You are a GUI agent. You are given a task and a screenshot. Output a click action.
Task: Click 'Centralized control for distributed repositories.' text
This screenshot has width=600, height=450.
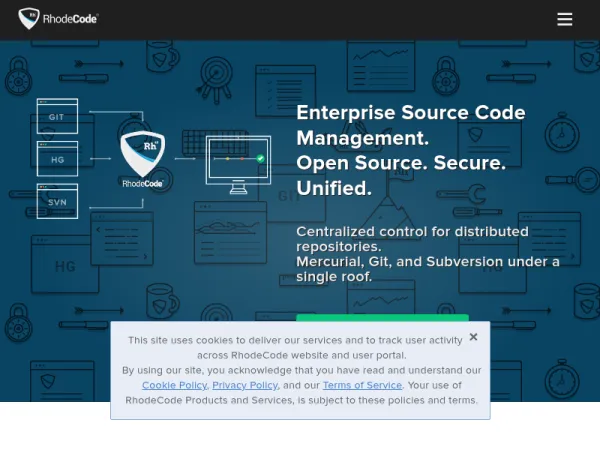point(412,239)
